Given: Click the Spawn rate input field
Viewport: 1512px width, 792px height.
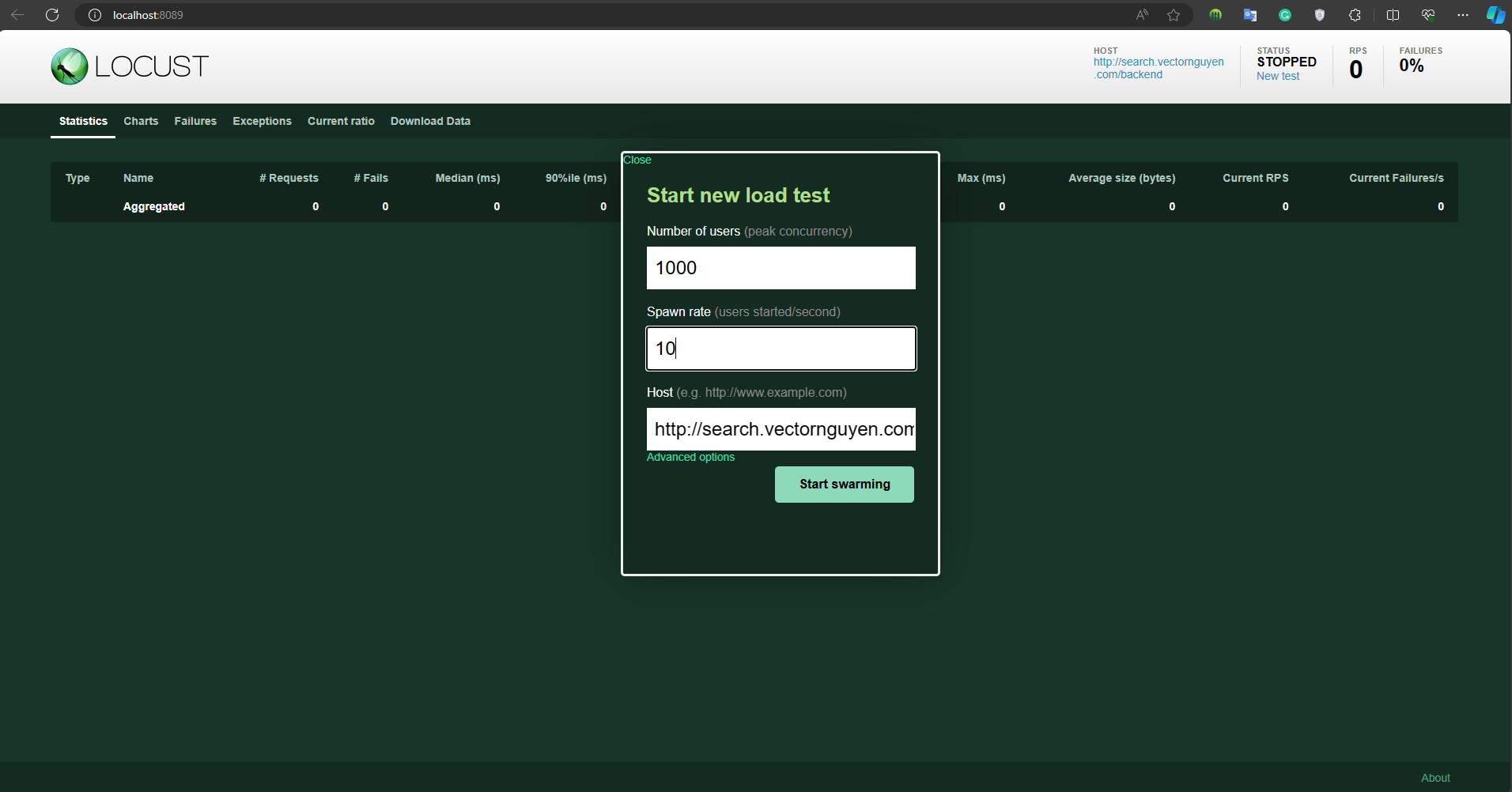Looking at the screenshot, I should [x=781, y=349].
